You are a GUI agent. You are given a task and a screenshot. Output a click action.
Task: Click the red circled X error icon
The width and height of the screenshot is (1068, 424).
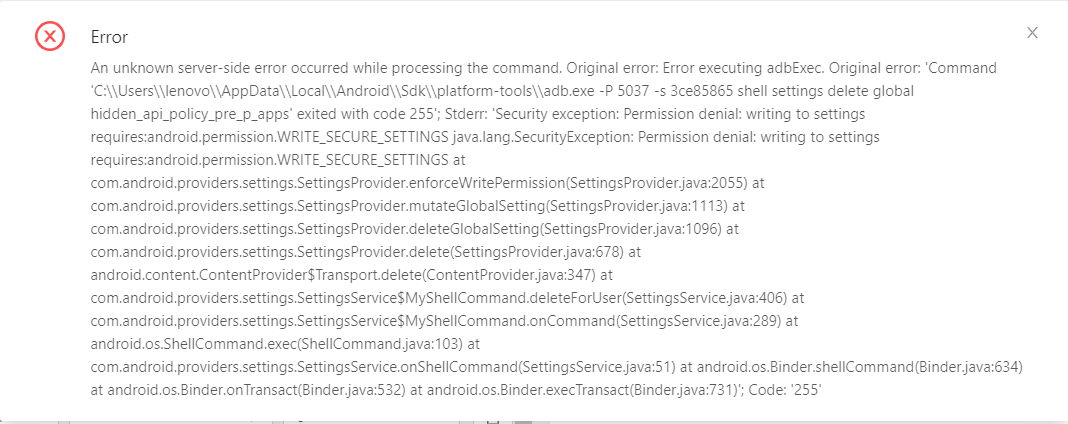tap(50, 36)
